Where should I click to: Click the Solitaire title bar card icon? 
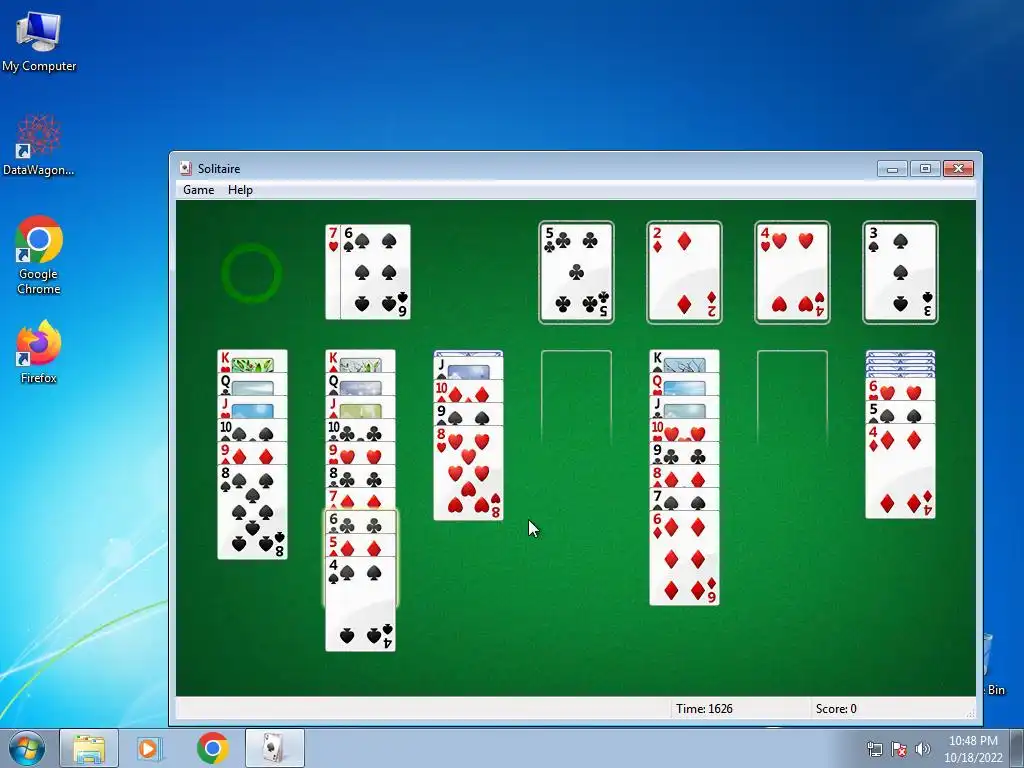click(x=185, y=168)
